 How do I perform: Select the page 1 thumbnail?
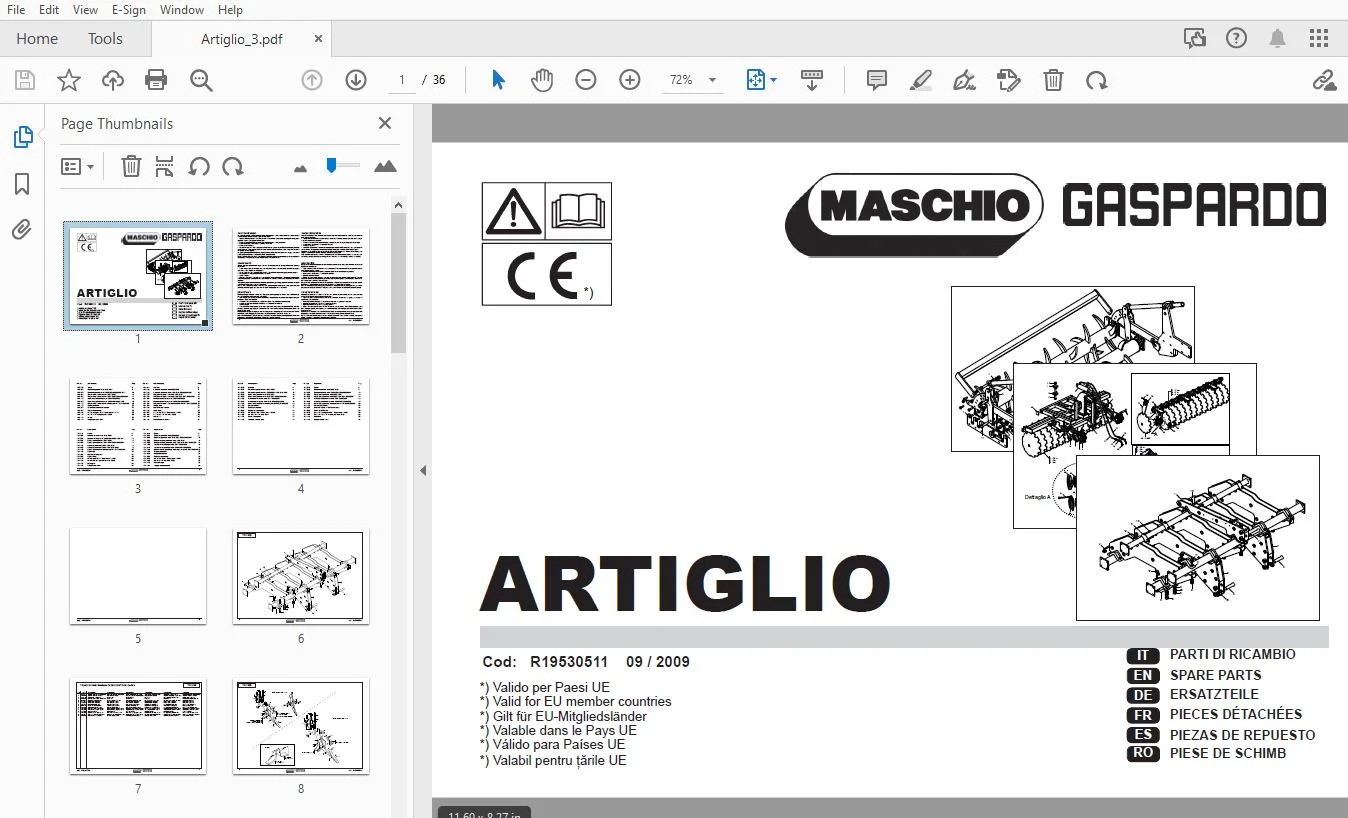click(x=138, y=275)
